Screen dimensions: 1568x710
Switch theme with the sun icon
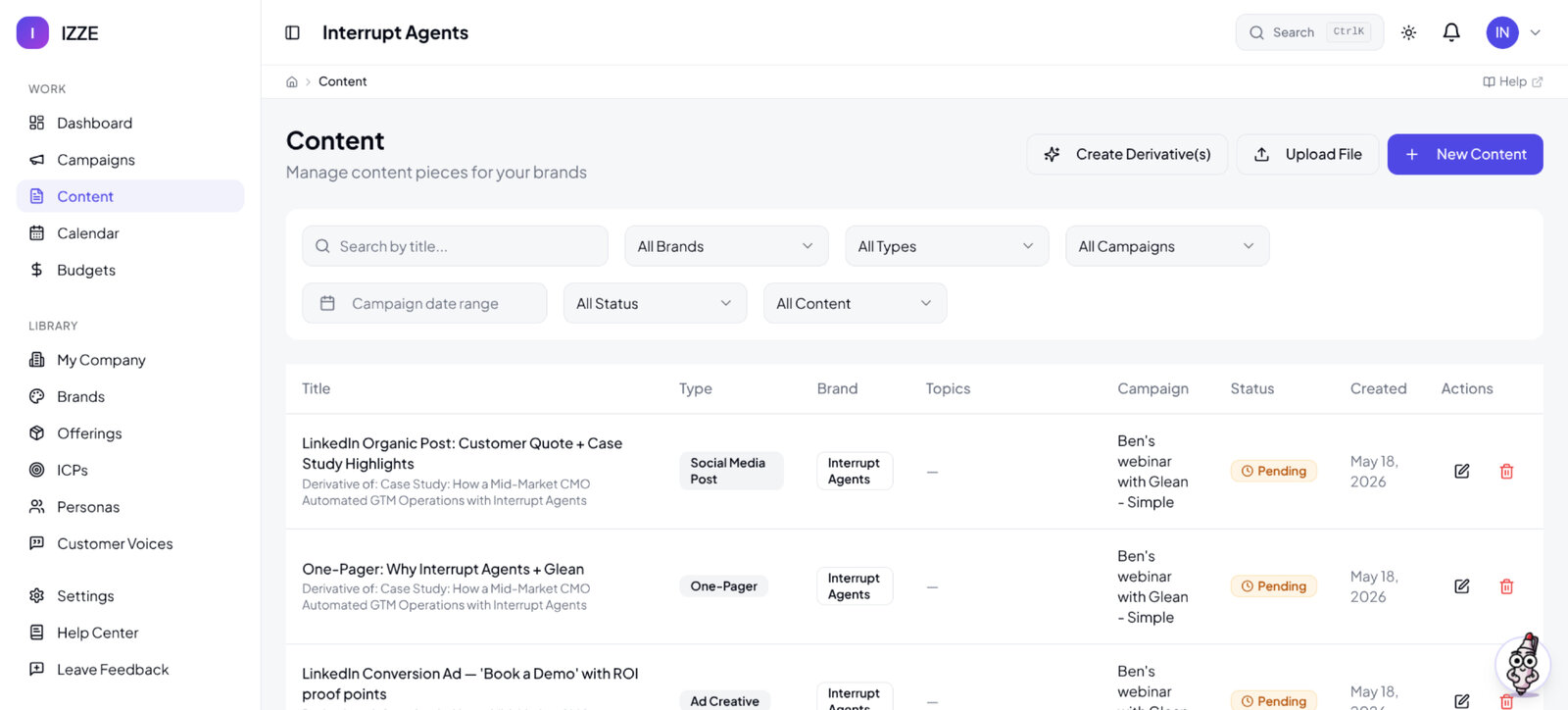pyautogui.click(x=1408, y=32)
